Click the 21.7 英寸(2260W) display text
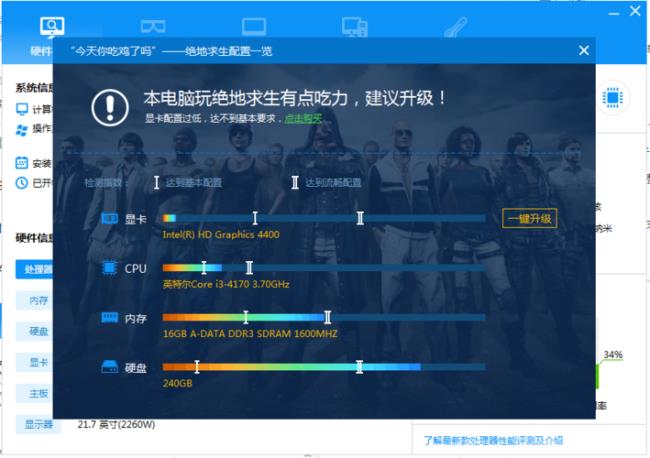 pyautogui.click(x=116, y=424)
